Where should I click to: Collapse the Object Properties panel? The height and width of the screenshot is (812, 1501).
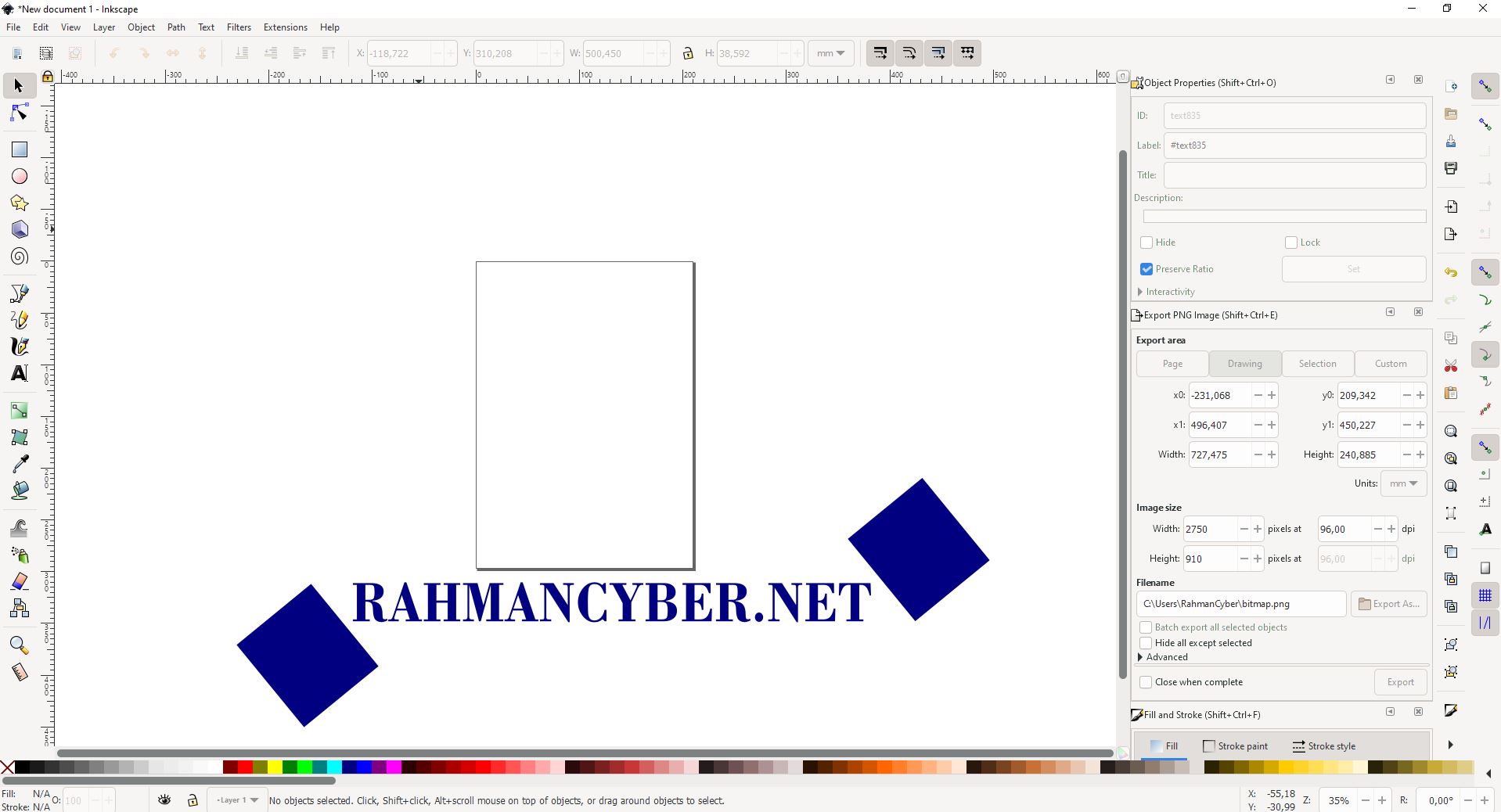[1390, 80]
